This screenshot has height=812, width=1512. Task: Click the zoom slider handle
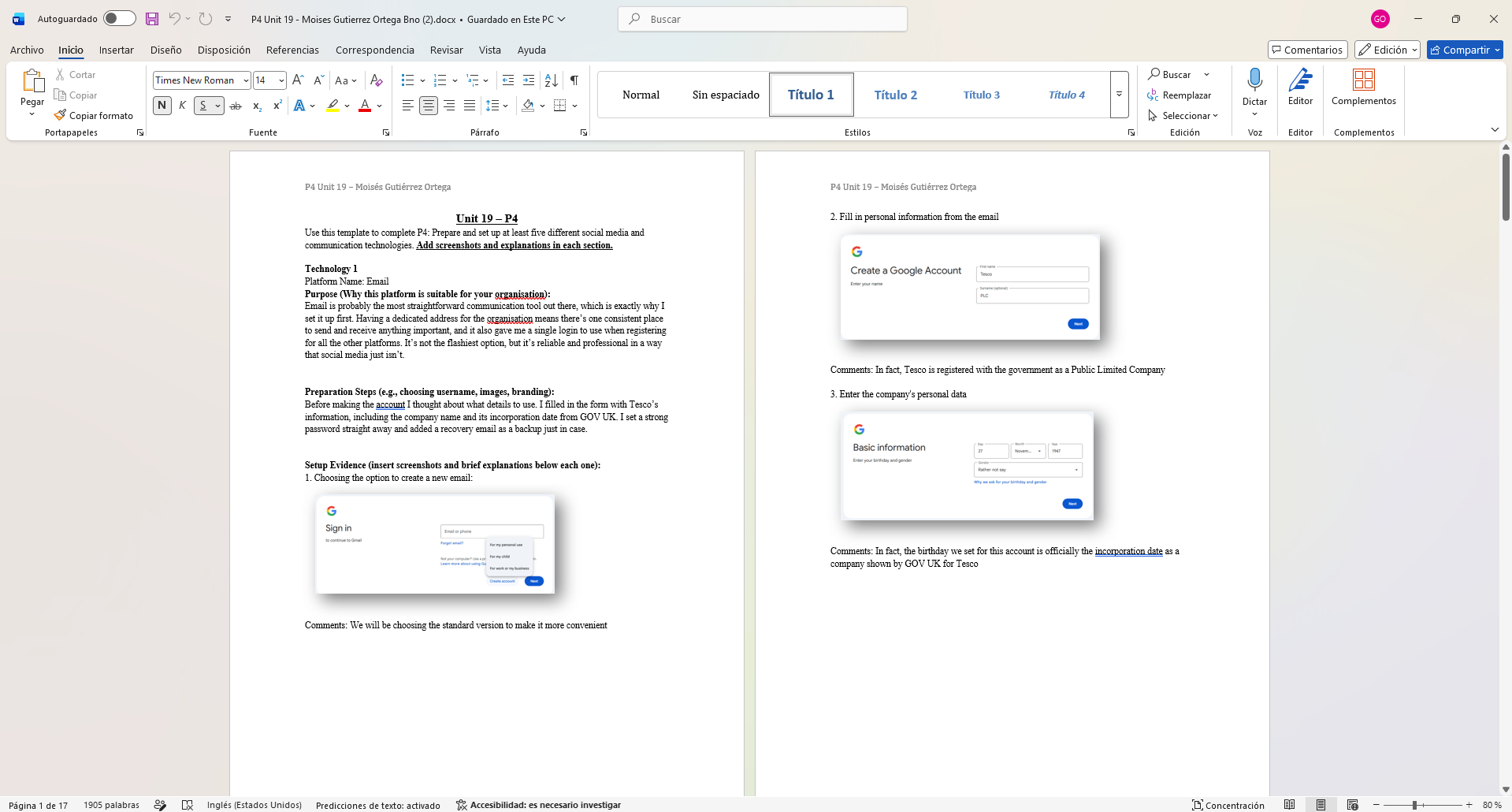tap(1415, 805)
